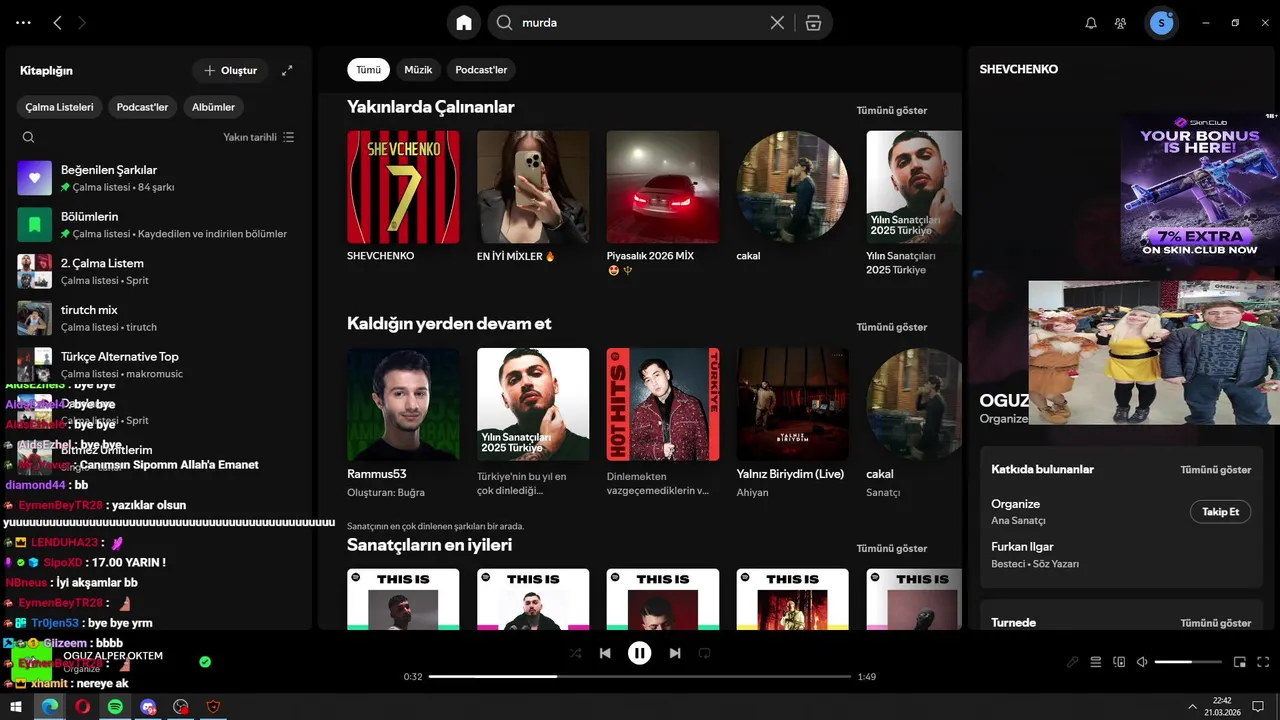Image resolution: width=1280 pixels, height=720 pixels.
Task: Open the mini player icon
Action: coord(1240,662)
